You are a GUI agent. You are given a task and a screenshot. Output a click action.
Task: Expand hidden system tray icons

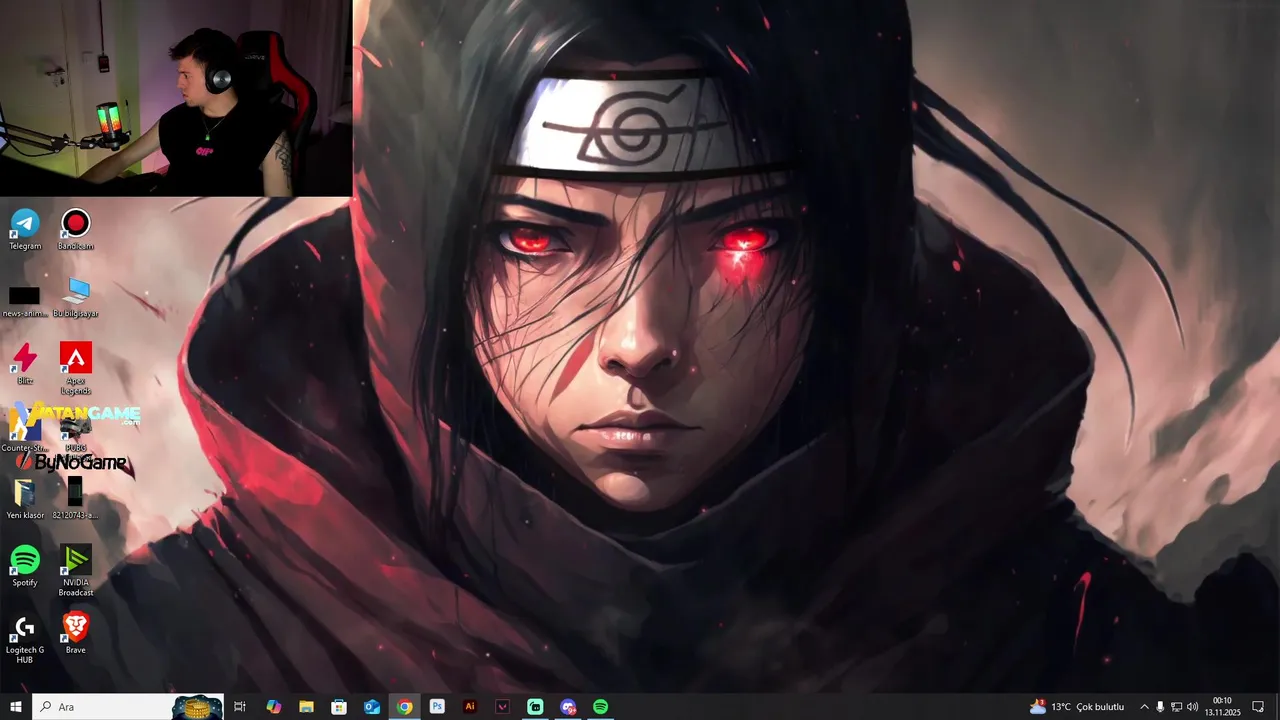tap(1144, 707)
